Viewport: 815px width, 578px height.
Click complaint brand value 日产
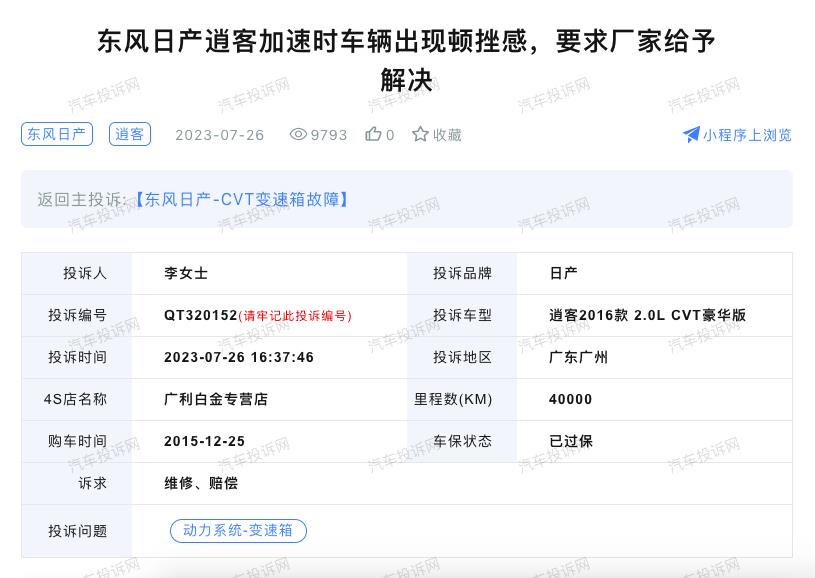[563, 273]
